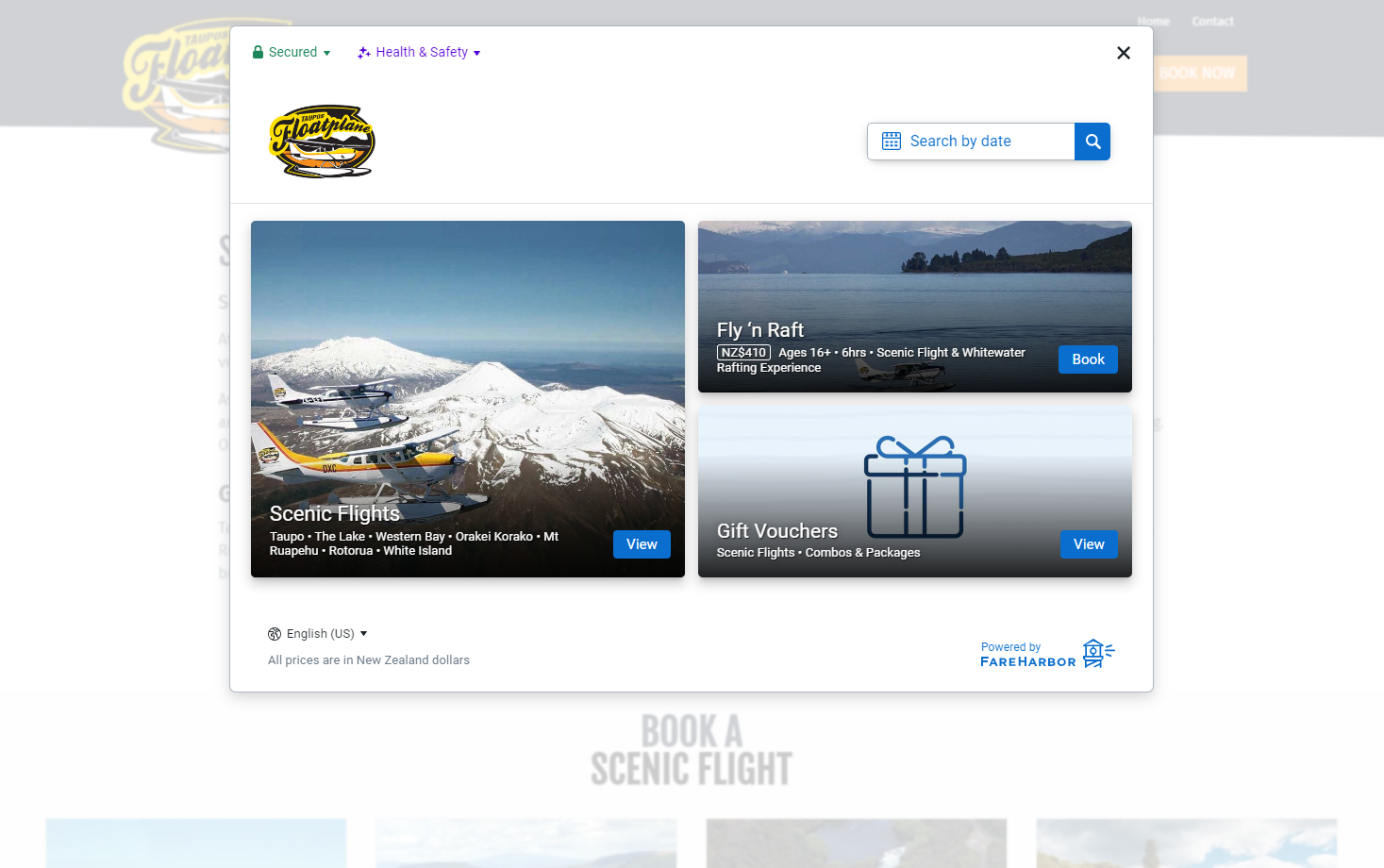
Task: Click the magnifying glass search icon
Action: coord(1092,141)
